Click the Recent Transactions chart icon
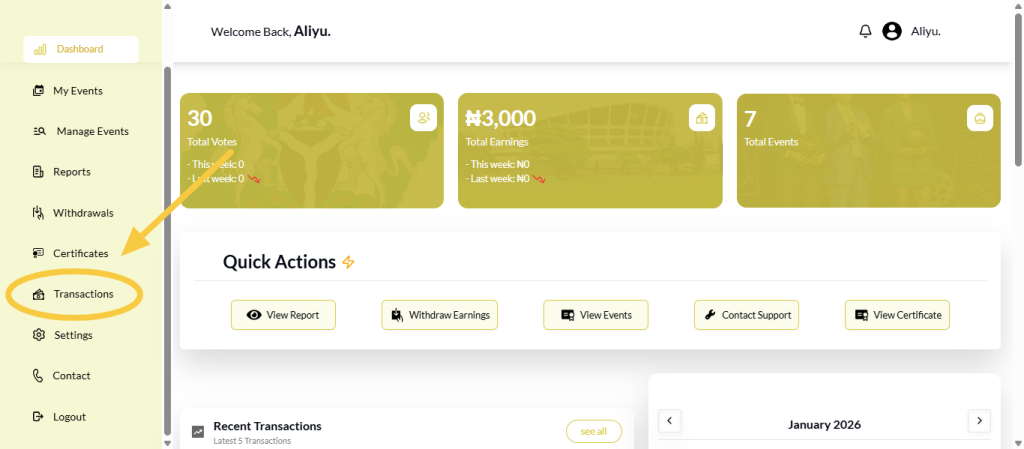 tap(198, 432)
